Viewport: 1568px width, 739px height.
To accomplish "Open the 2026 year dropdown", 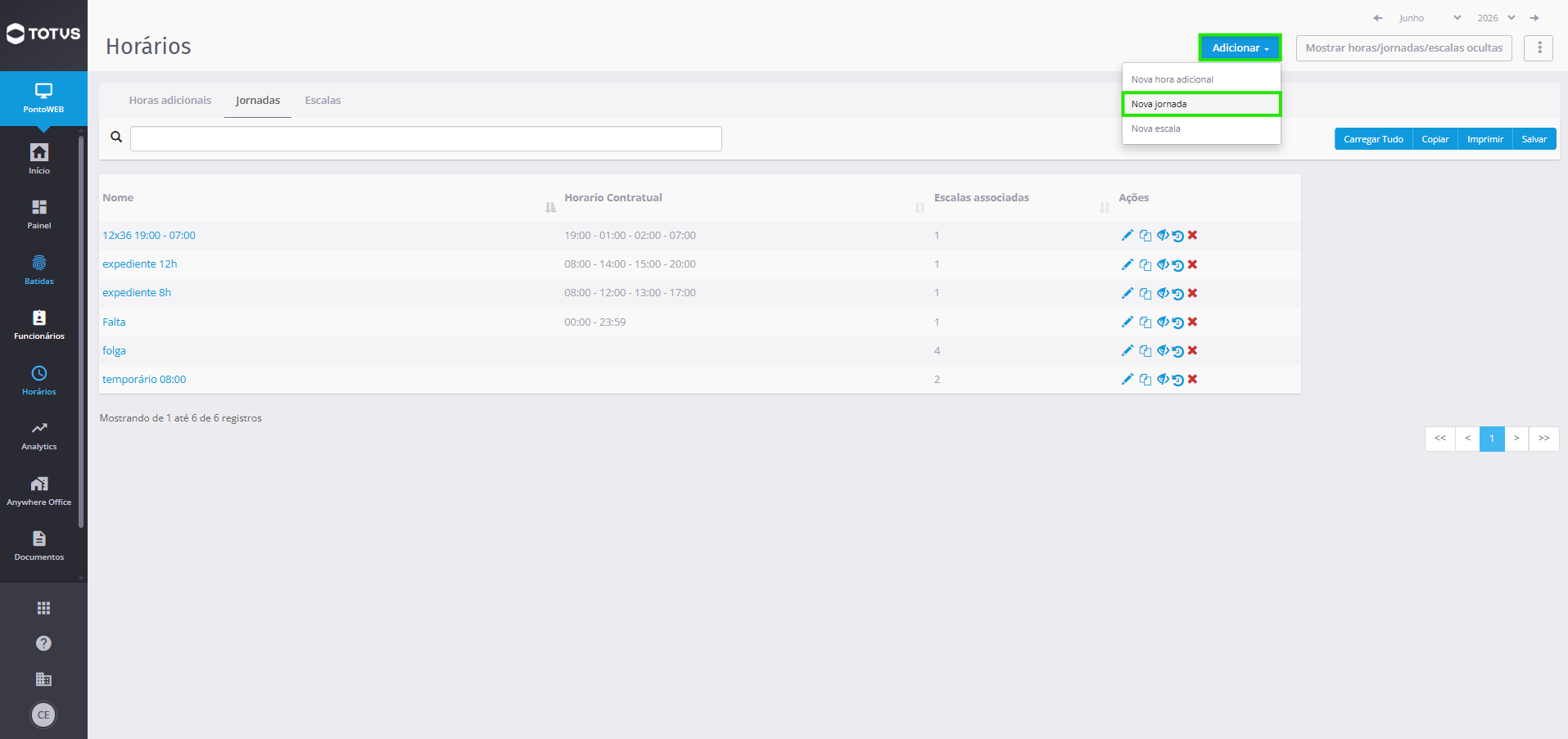I will point(1496,18).
